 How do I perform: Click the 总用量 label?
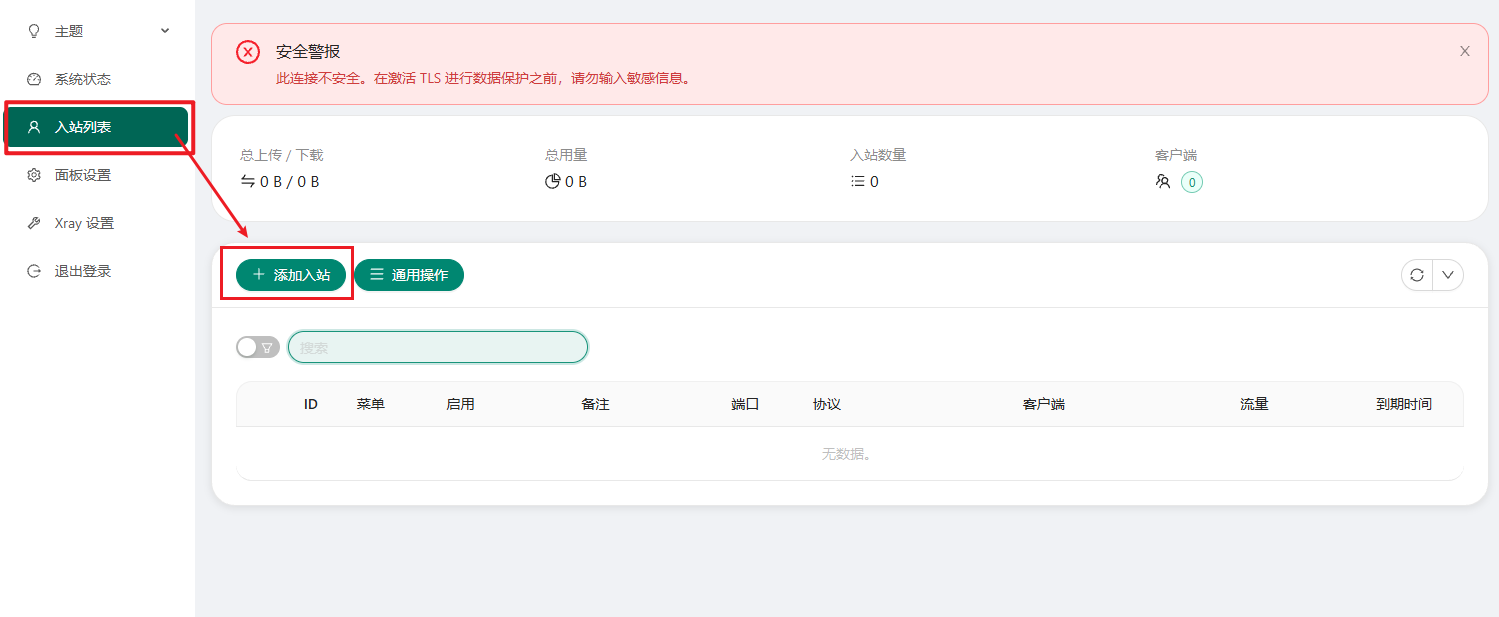coord(566,155)
